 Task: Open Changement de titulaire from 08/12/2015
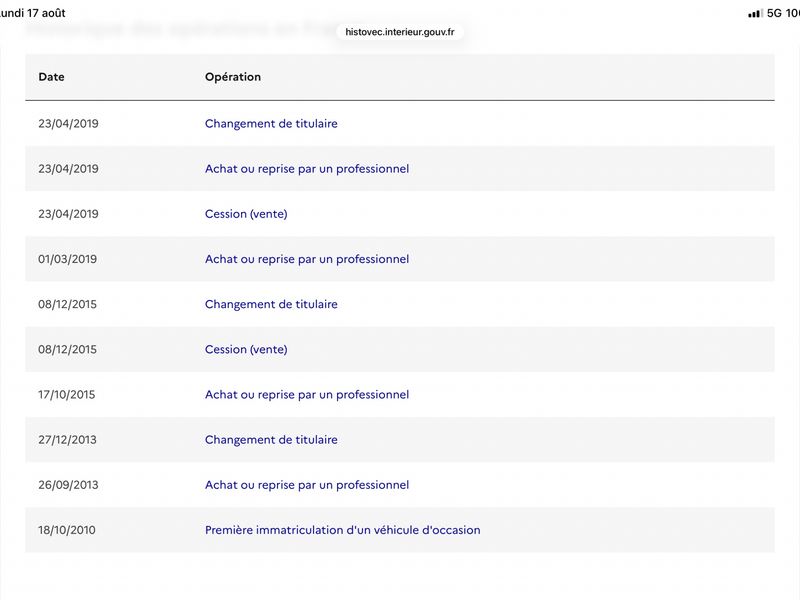click(x=271, y=304)
